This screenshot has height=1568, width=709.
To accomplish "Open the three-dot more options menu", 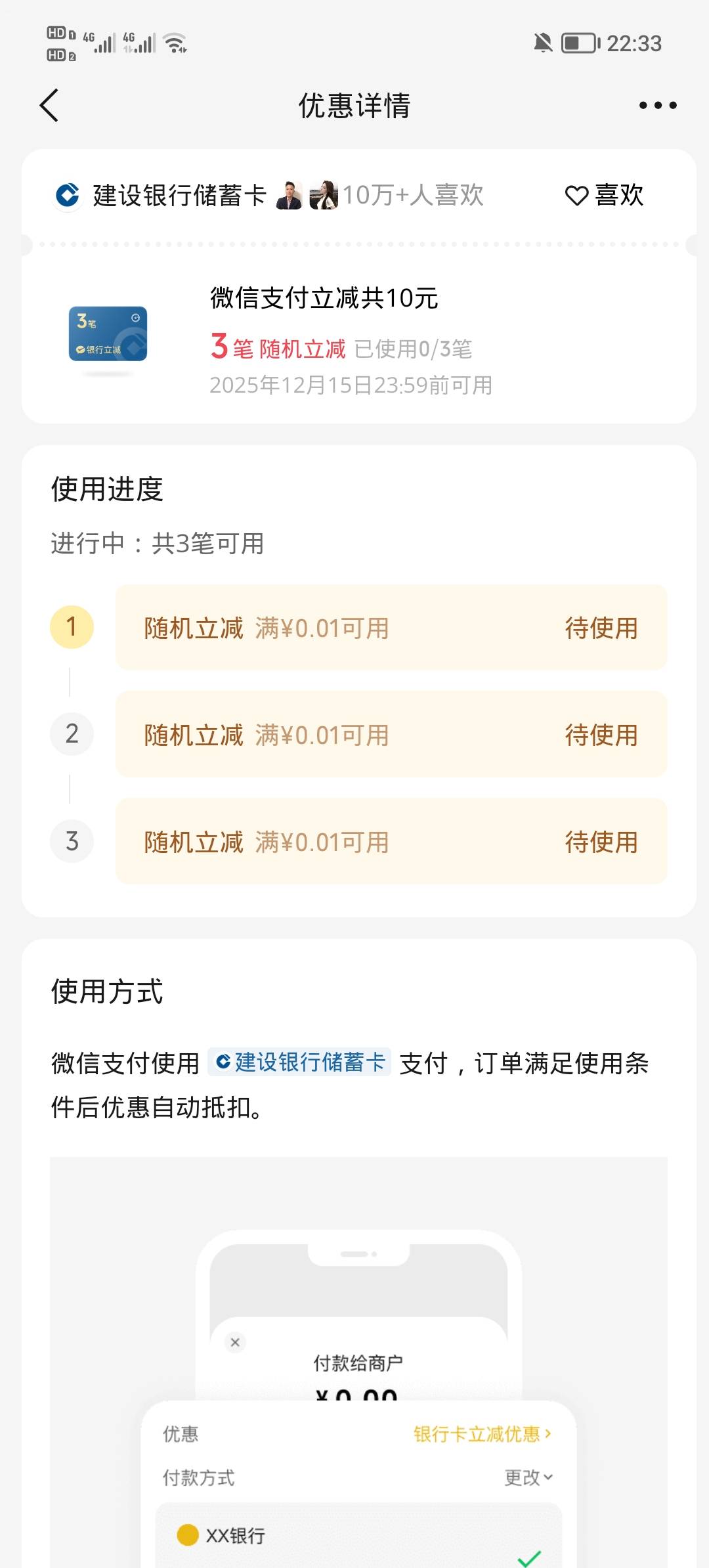I will point(658,106).
